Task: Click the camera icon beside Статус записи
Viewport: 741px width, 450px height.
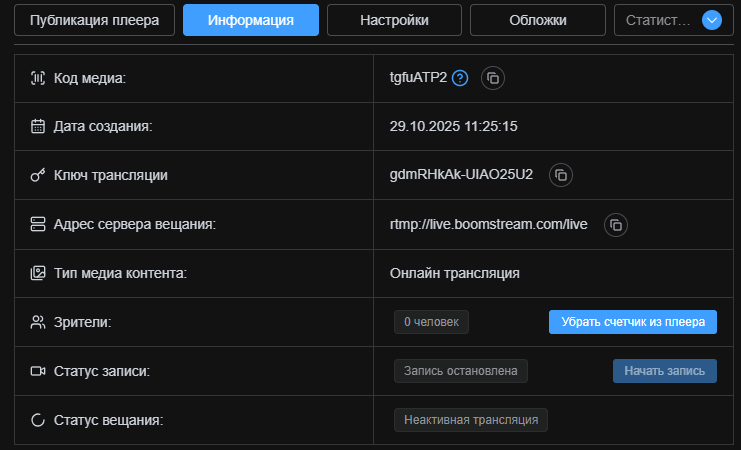Action: coord(38,371)
